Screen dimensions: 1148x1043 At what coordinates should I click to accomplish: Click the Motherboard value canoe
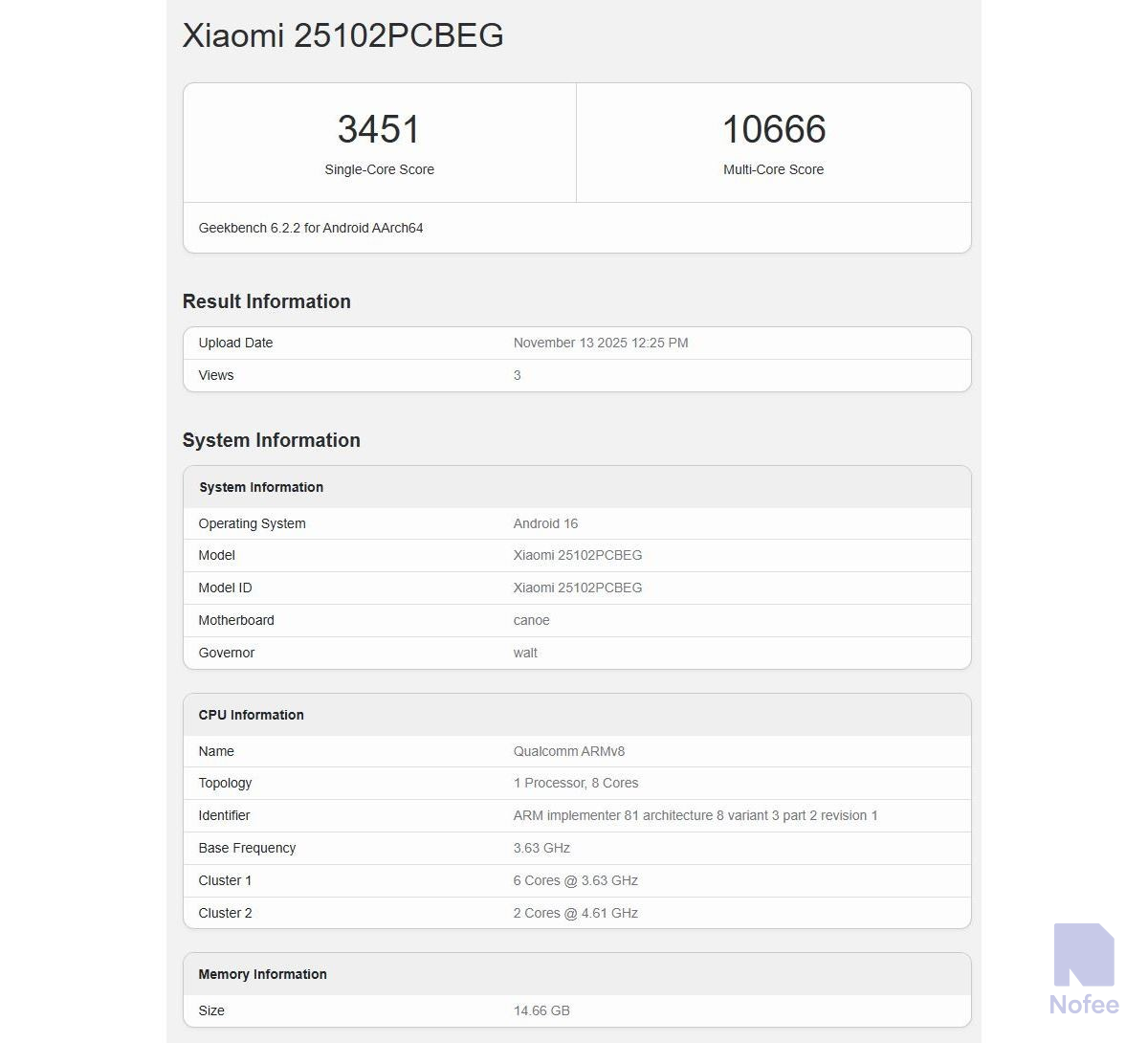(531, 620)
